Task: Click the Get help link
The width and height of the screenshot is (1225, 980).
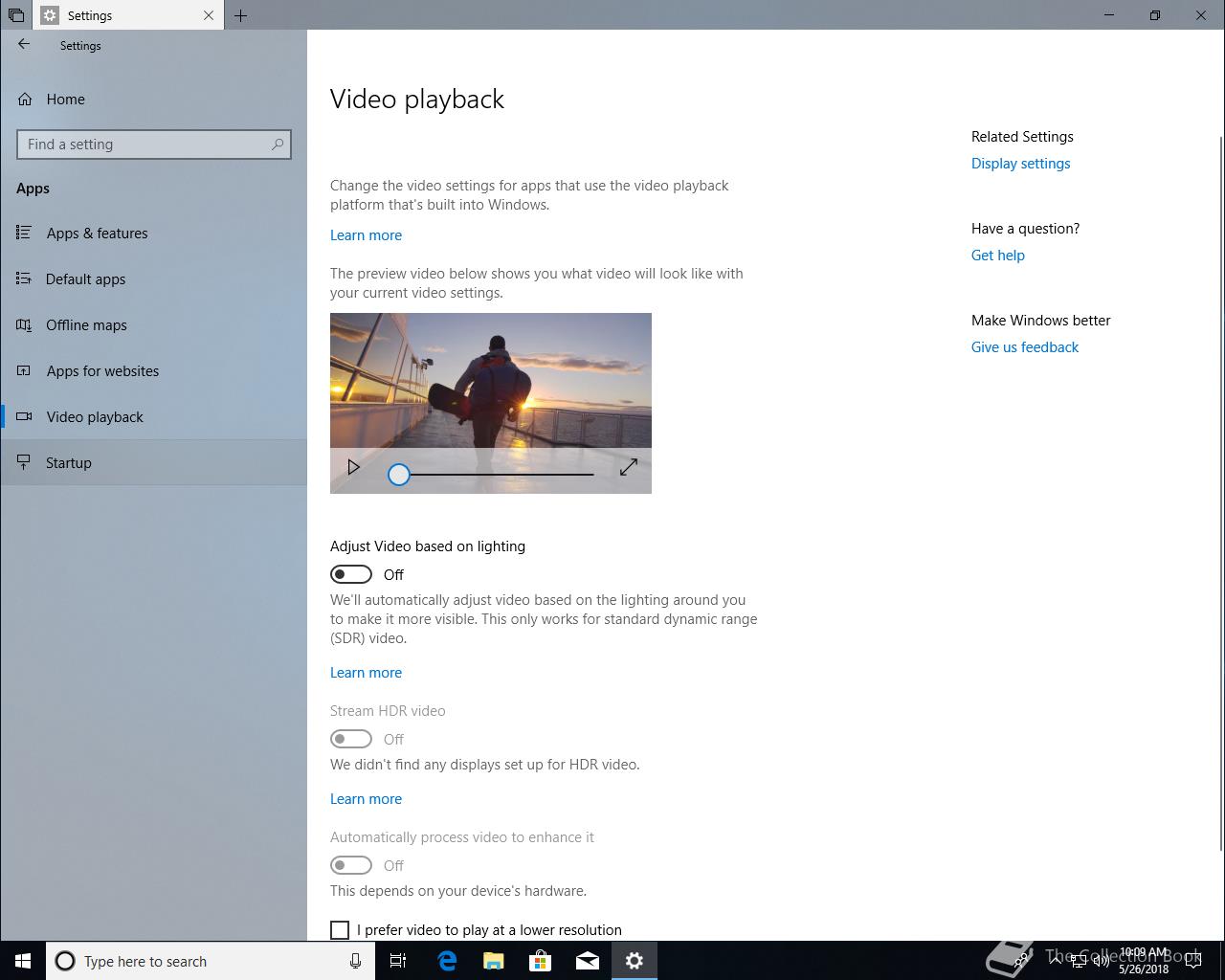Action: tap(997, 256)
